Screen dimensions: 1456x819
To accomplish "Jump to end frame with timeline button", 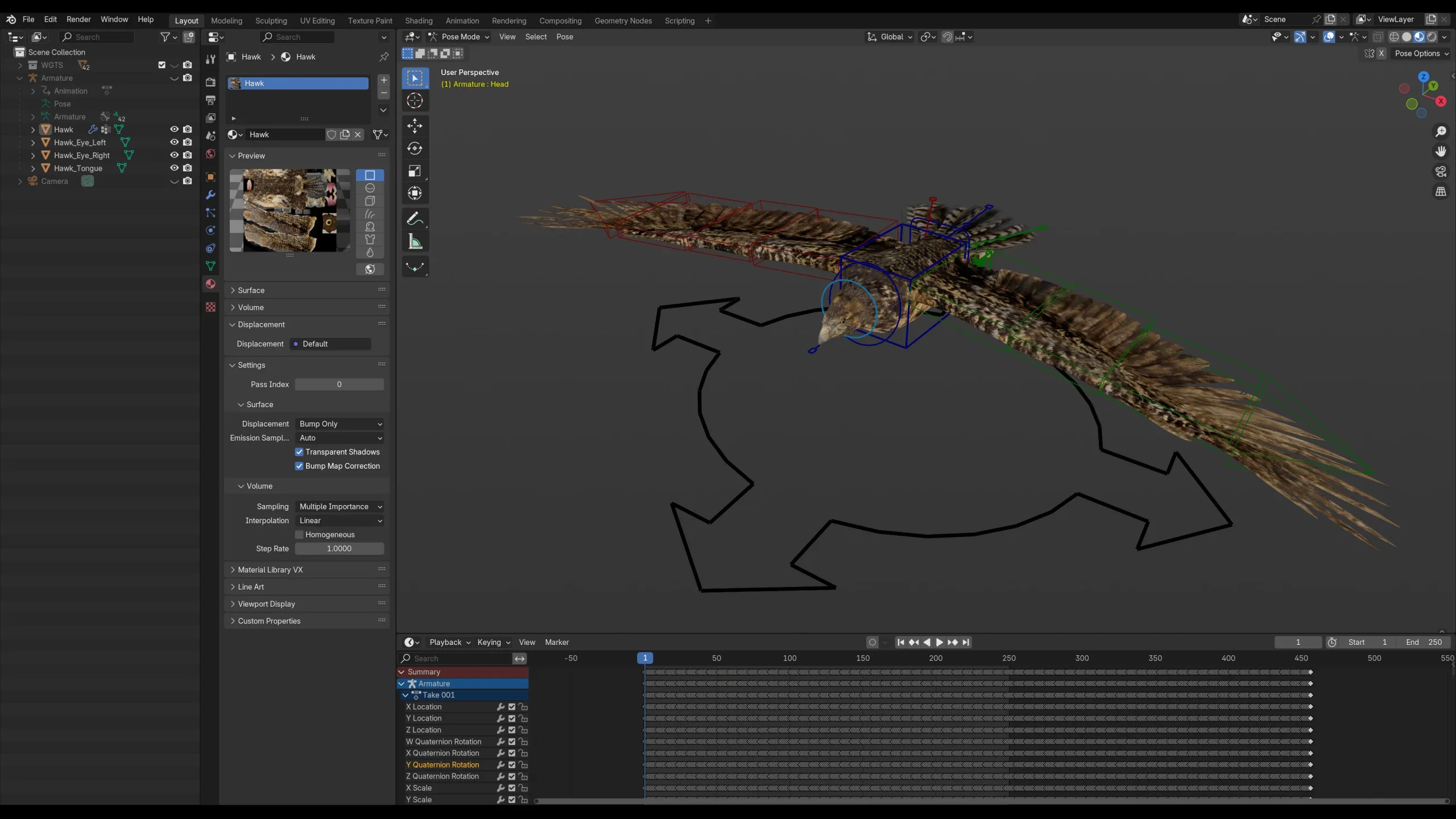I will (x=965, y=642).
